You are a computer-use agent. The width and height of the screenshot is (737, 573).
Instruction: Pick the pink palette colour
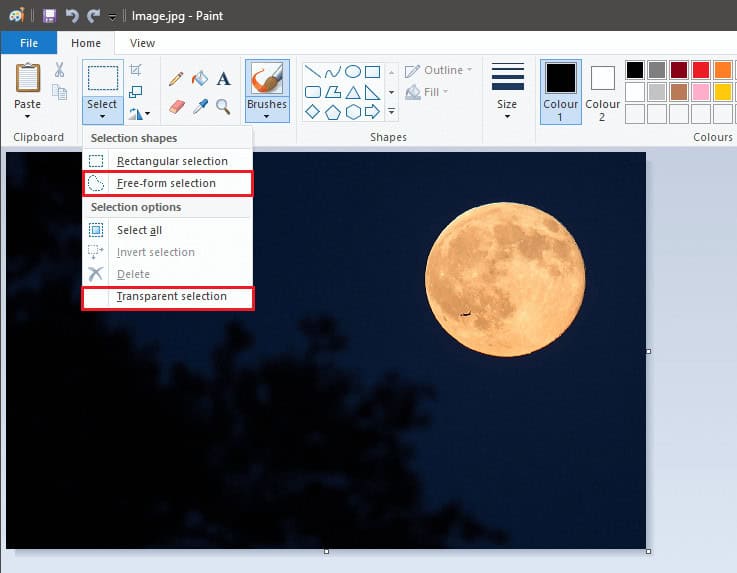tap(701, 92)
